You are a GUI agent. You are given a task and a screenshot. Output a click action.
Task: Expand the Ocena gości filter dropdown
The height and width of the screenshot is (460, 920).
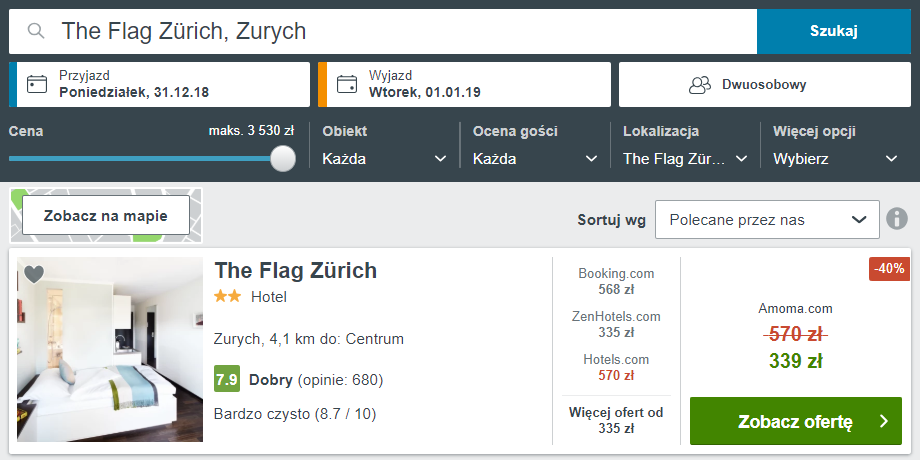pos(535,158)
